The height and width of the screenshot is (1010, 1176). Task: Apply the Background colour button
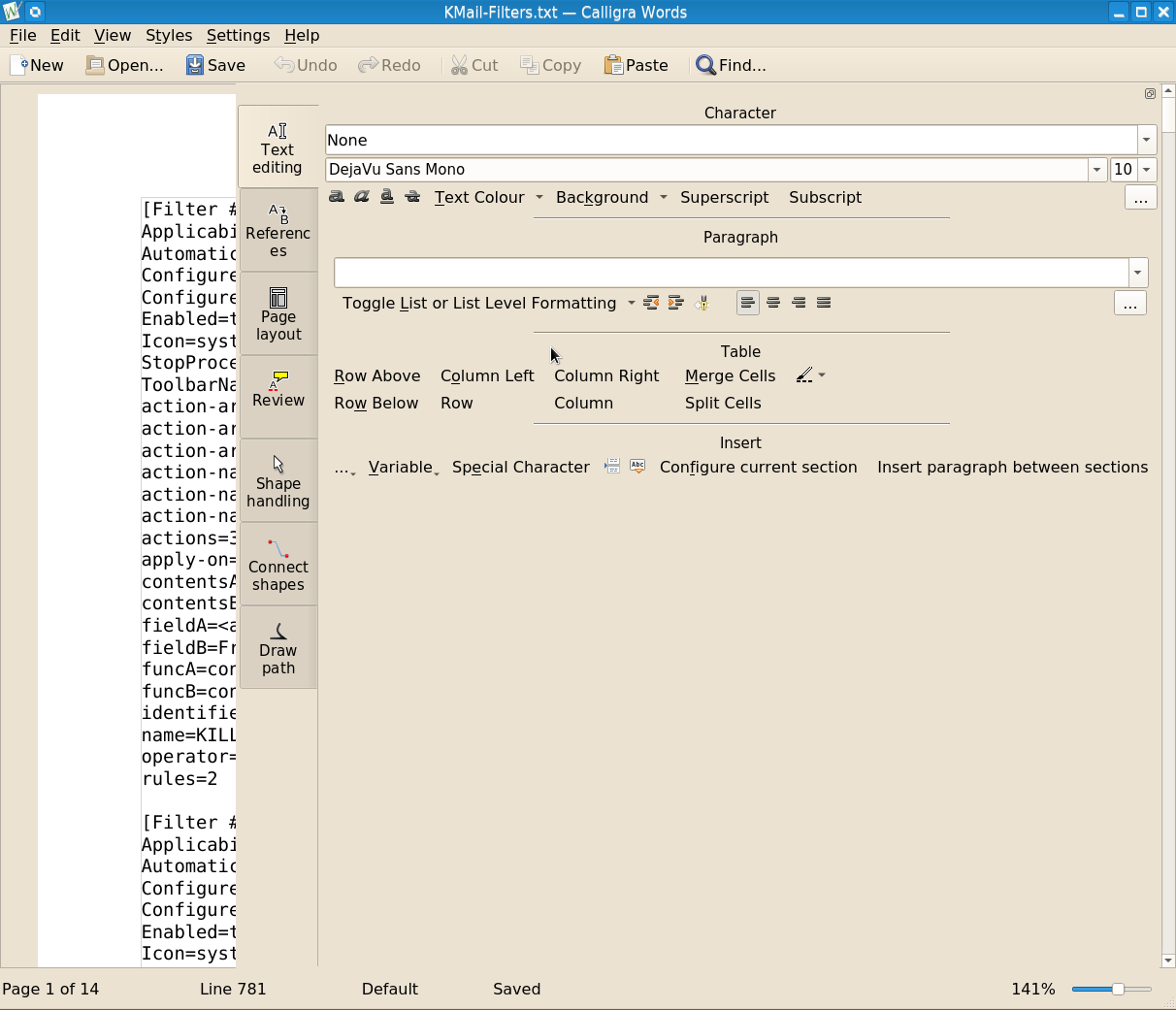(x=602, y=197)
